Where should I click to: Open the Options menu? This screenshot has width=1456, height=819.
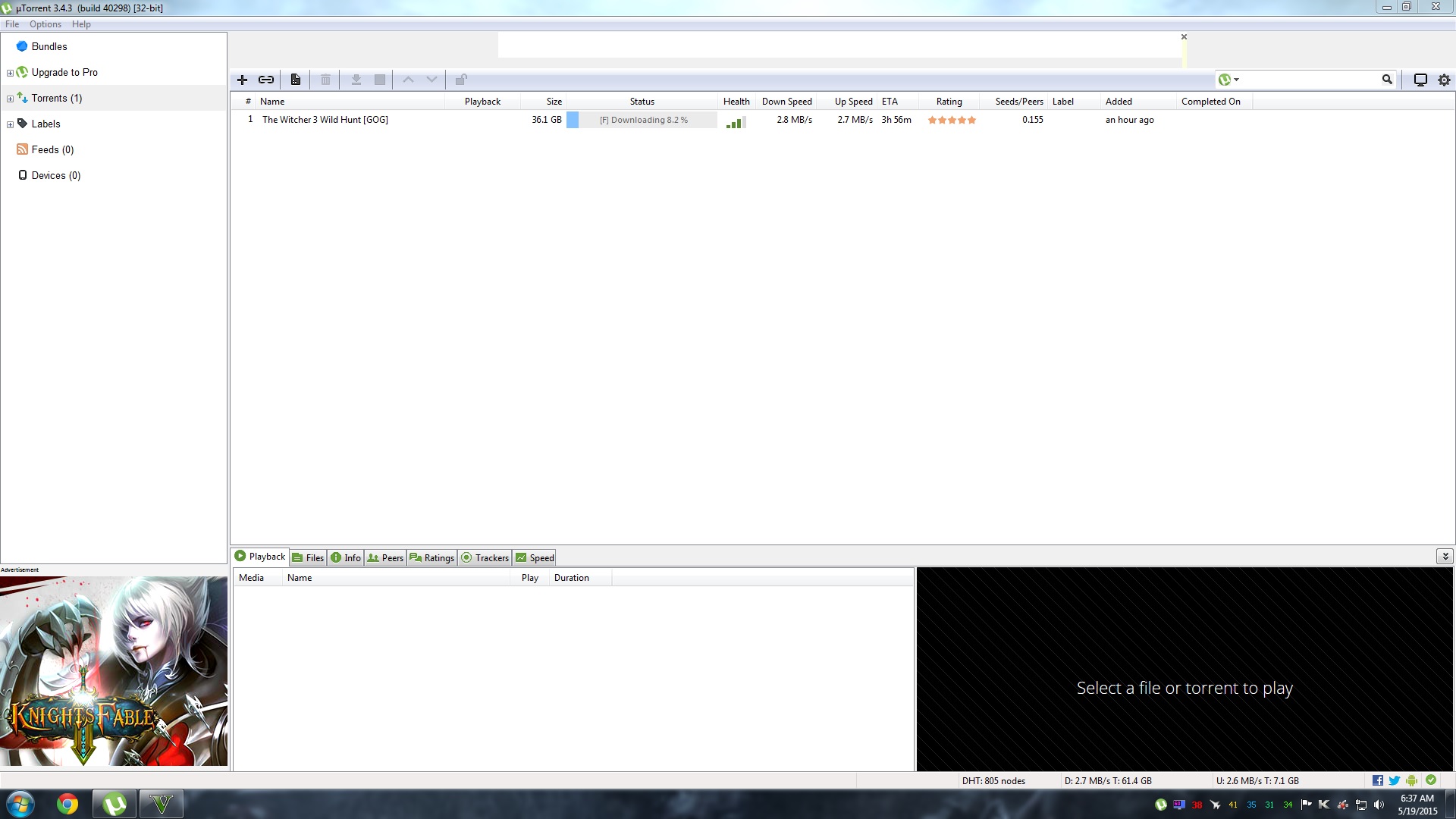(x=45, y=24)
